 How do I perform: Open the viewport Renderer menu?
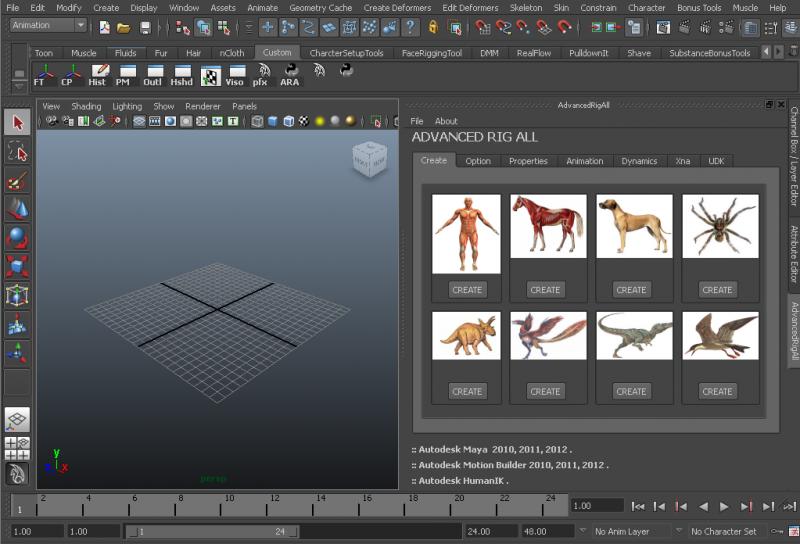(203, 106)
